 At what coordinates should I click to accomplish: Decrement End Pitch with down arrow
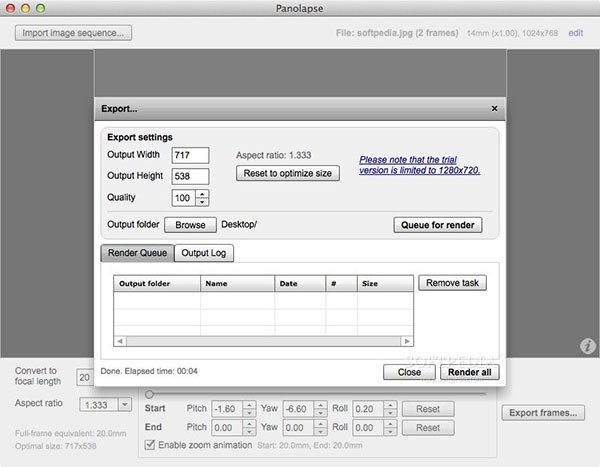coord(249,432)
